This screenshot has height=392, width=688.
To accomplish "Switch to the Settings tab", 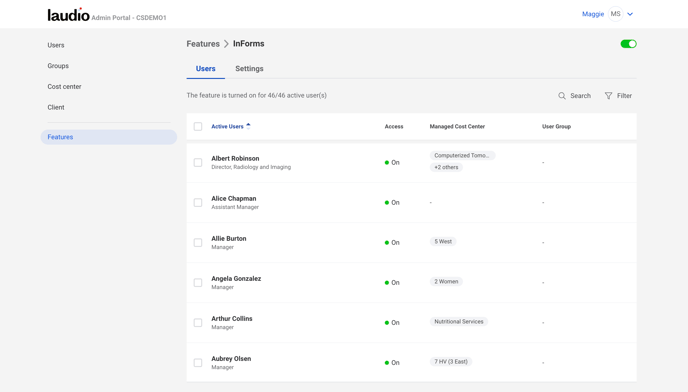I will point(249,69).
